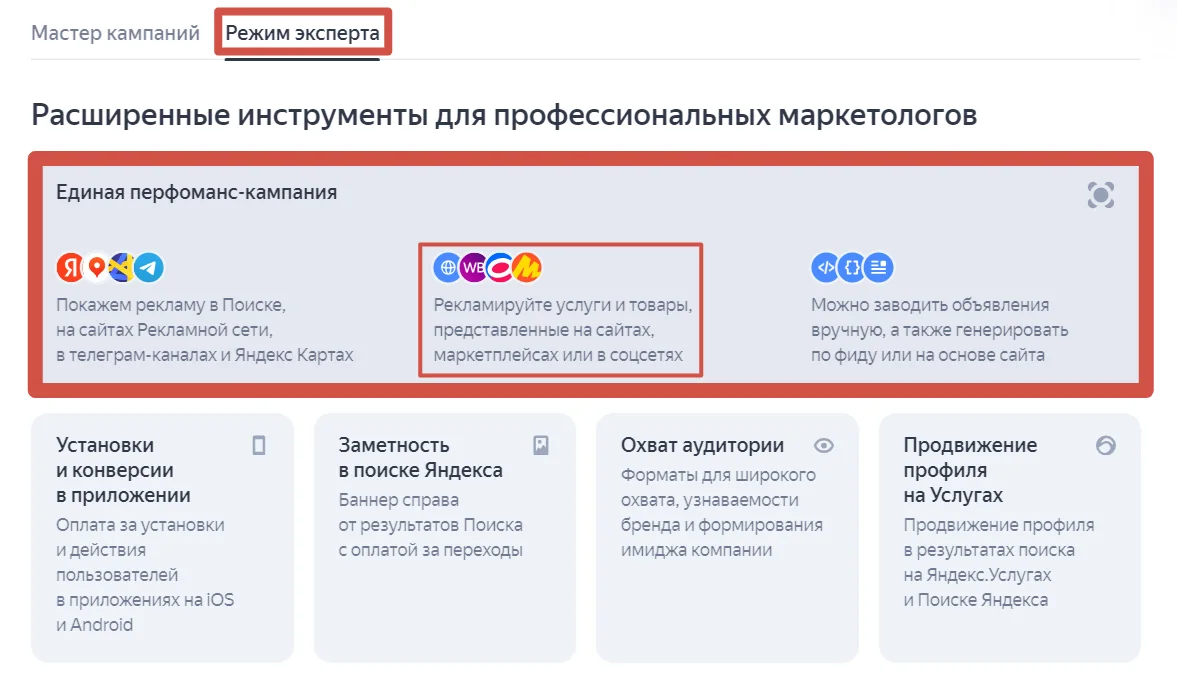
Task: Click the Yandex Maps pin icon
Action: [96, 267]
